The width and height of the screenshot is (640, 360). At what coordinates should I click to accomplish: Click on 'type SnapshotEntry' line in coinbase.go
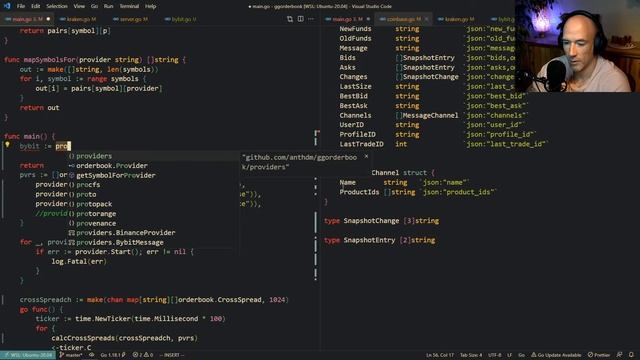[380, 240]
